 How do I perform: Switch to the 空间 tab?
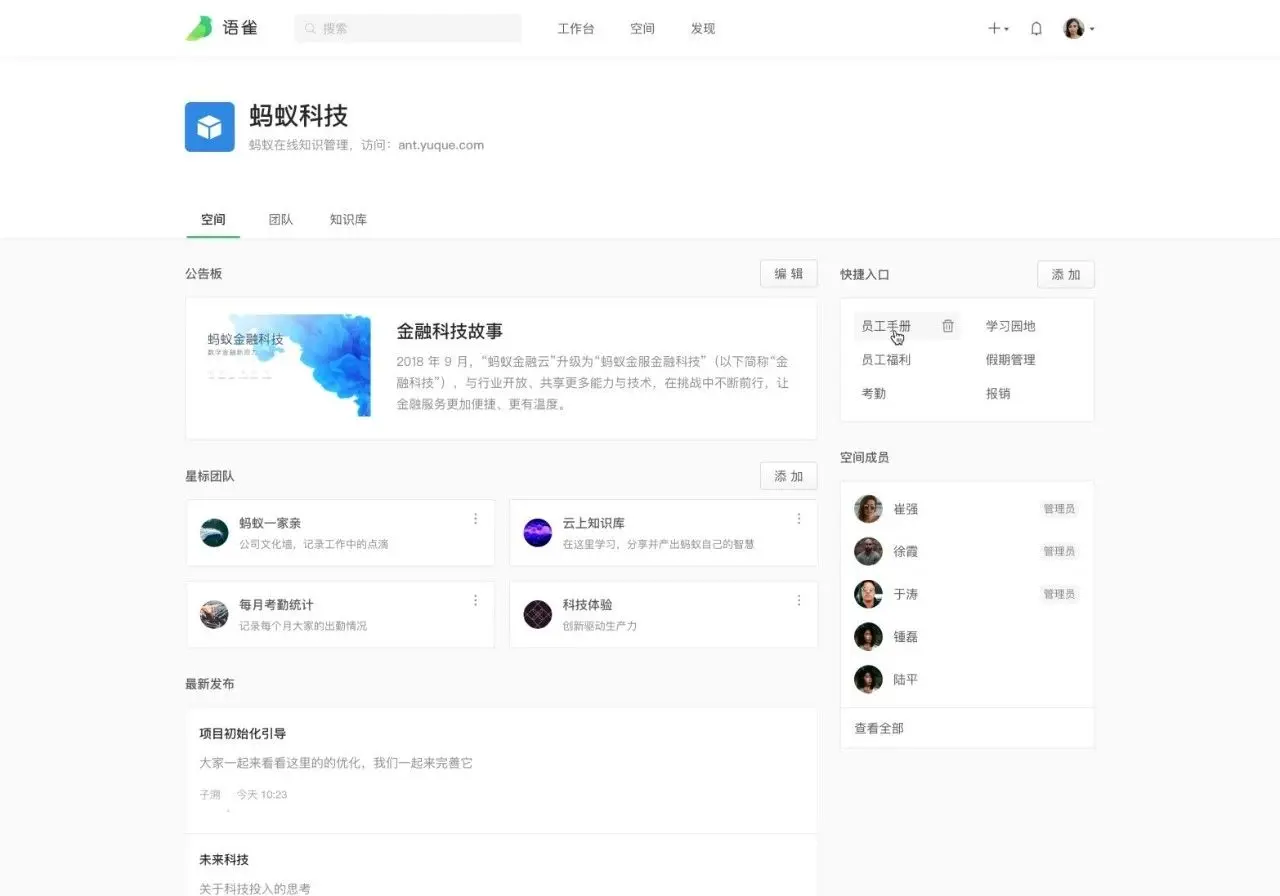pyautogui.click(x=213, y=219)
